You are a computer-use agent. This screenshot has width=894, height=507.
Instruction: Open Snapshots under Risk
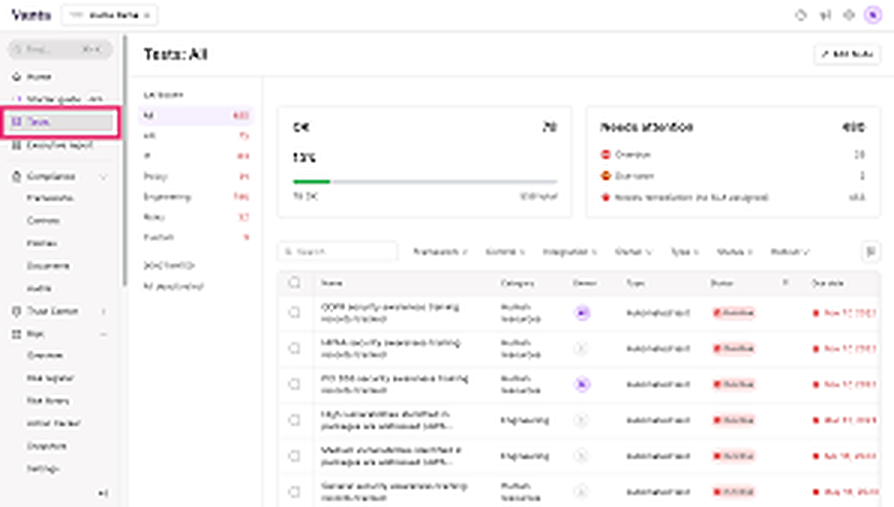tap(47, 446)
